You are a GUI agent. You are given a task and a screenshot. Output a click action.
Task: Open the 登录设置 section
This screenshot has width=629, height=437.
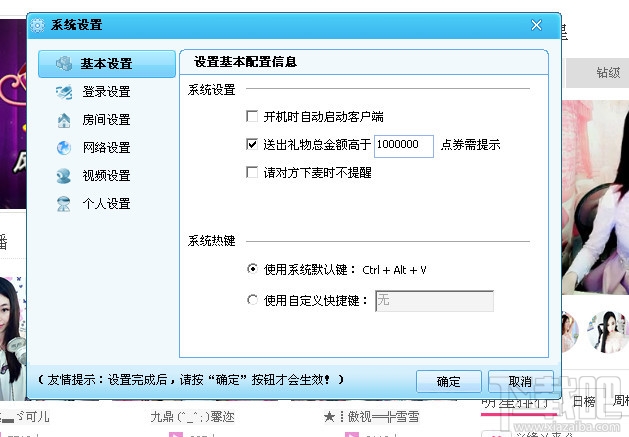pos(106,92)
